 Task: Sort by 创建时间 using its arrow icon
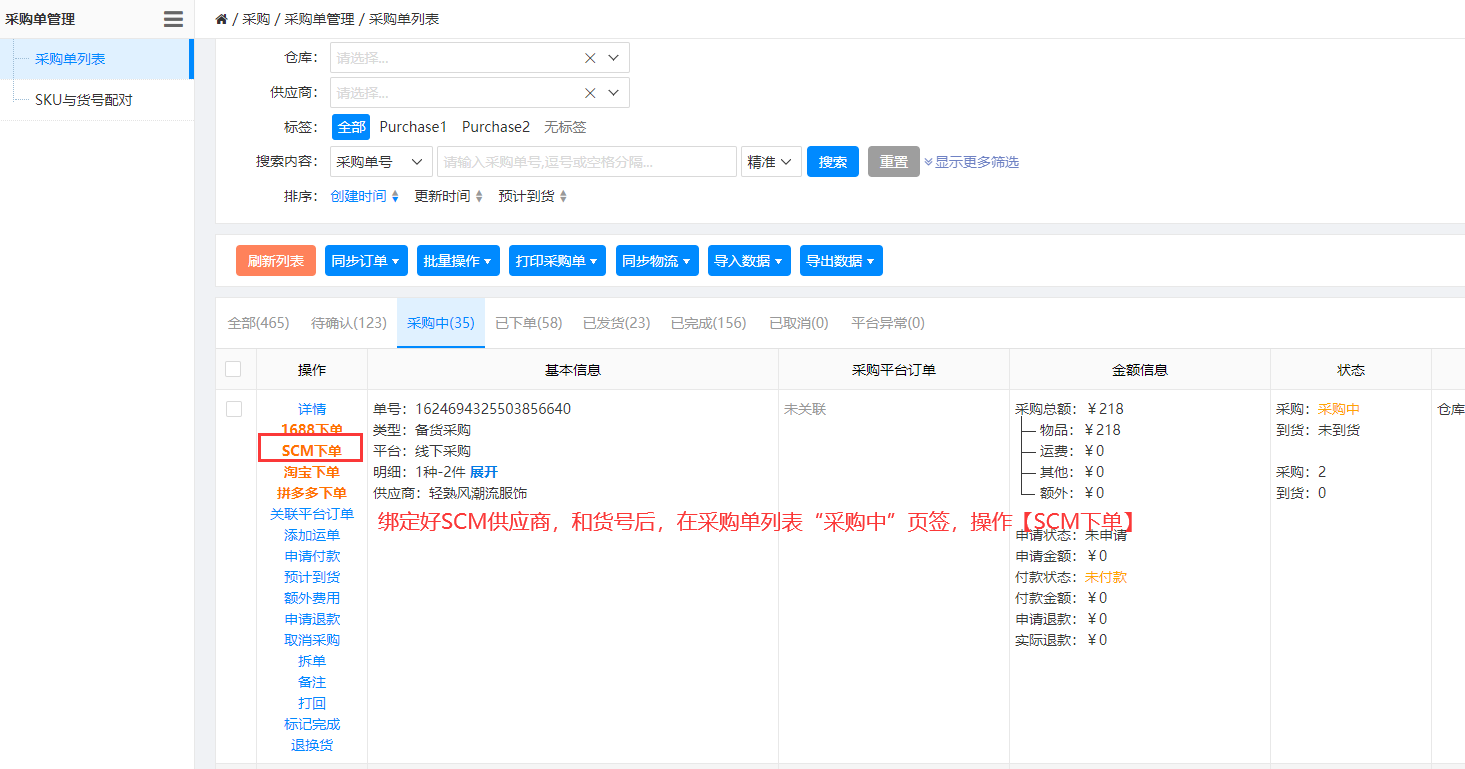point(395,197)
